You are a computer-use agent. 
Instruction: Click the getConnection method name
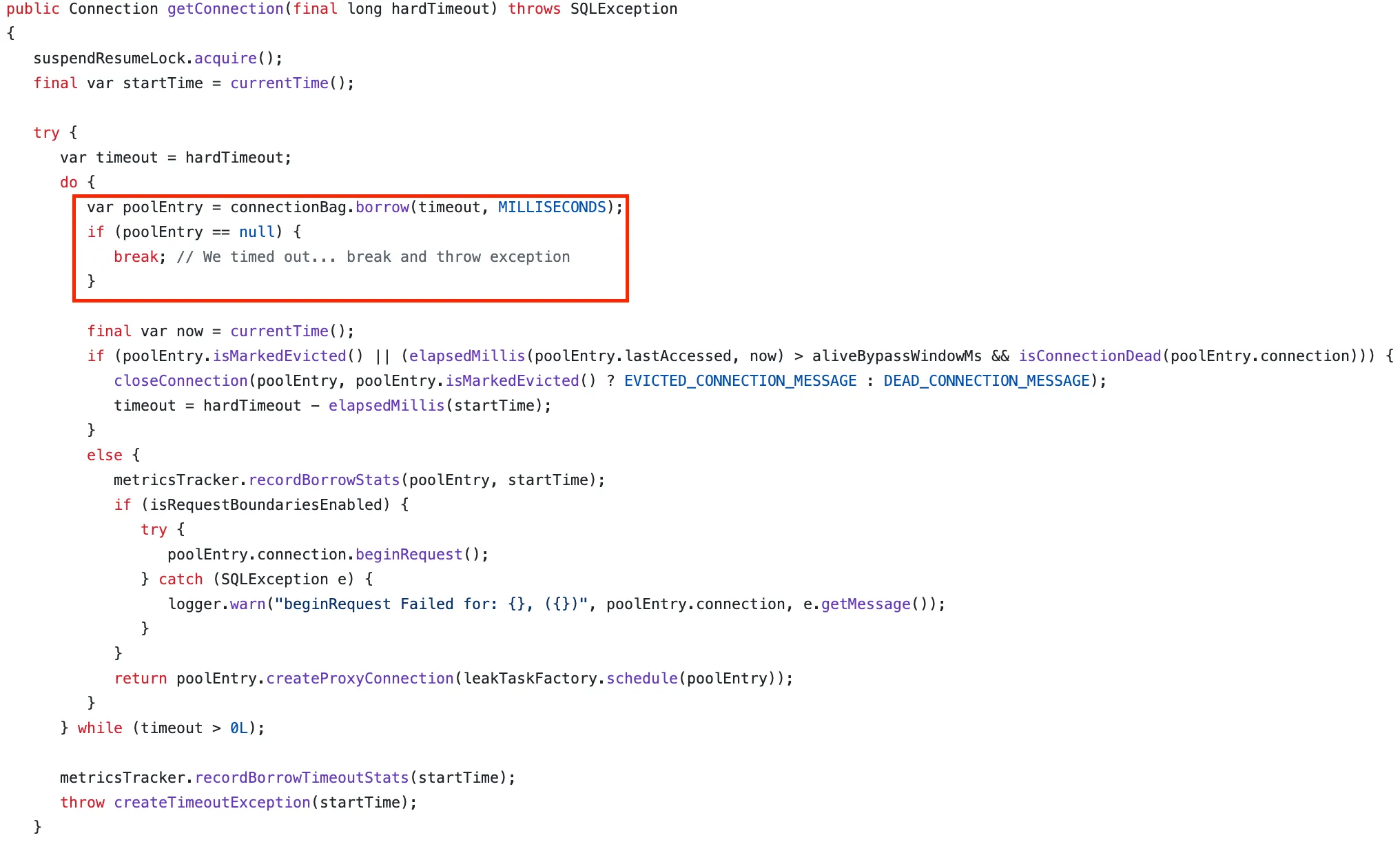[x=225, y=9]
